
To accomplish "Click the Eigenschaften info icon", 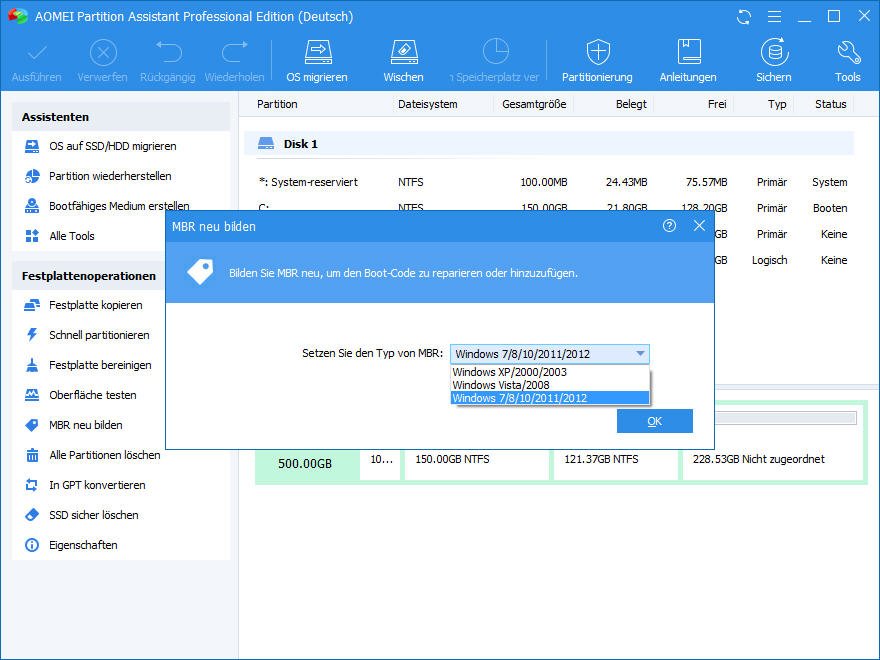I will point(32,545).
